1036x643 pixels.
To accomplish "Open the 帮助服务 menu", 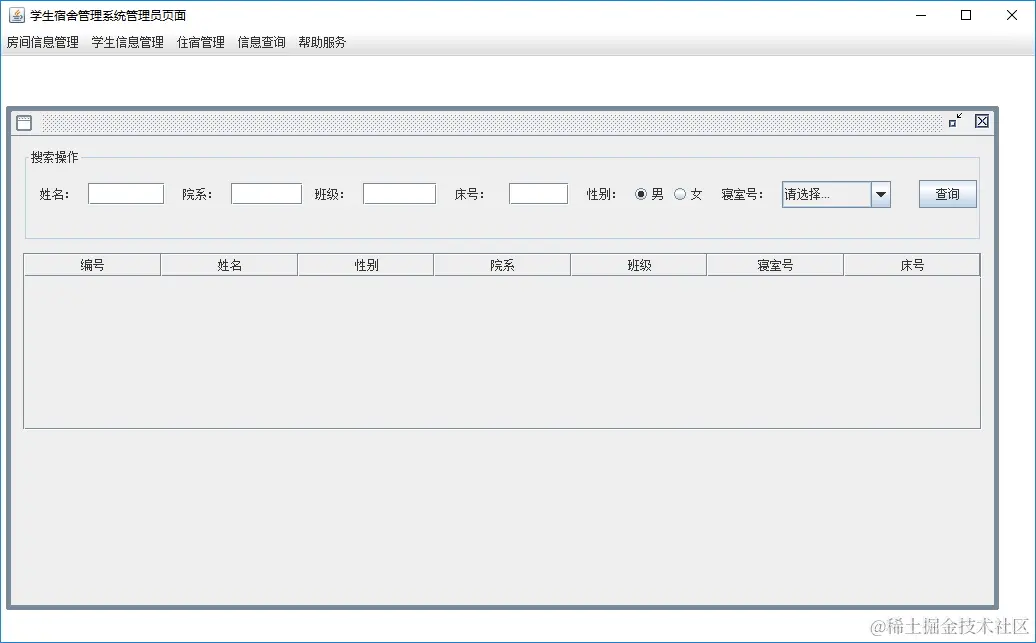I will 322,42.
